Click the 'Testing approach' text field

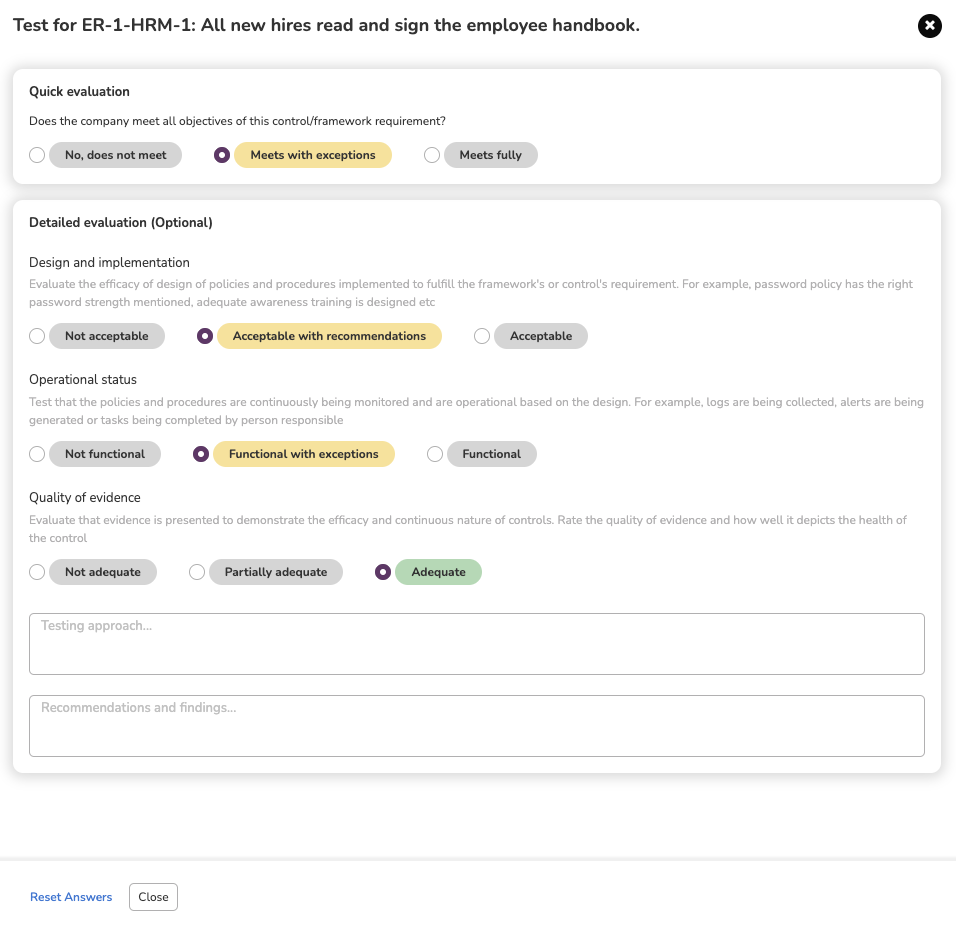(x=477, y=644)
